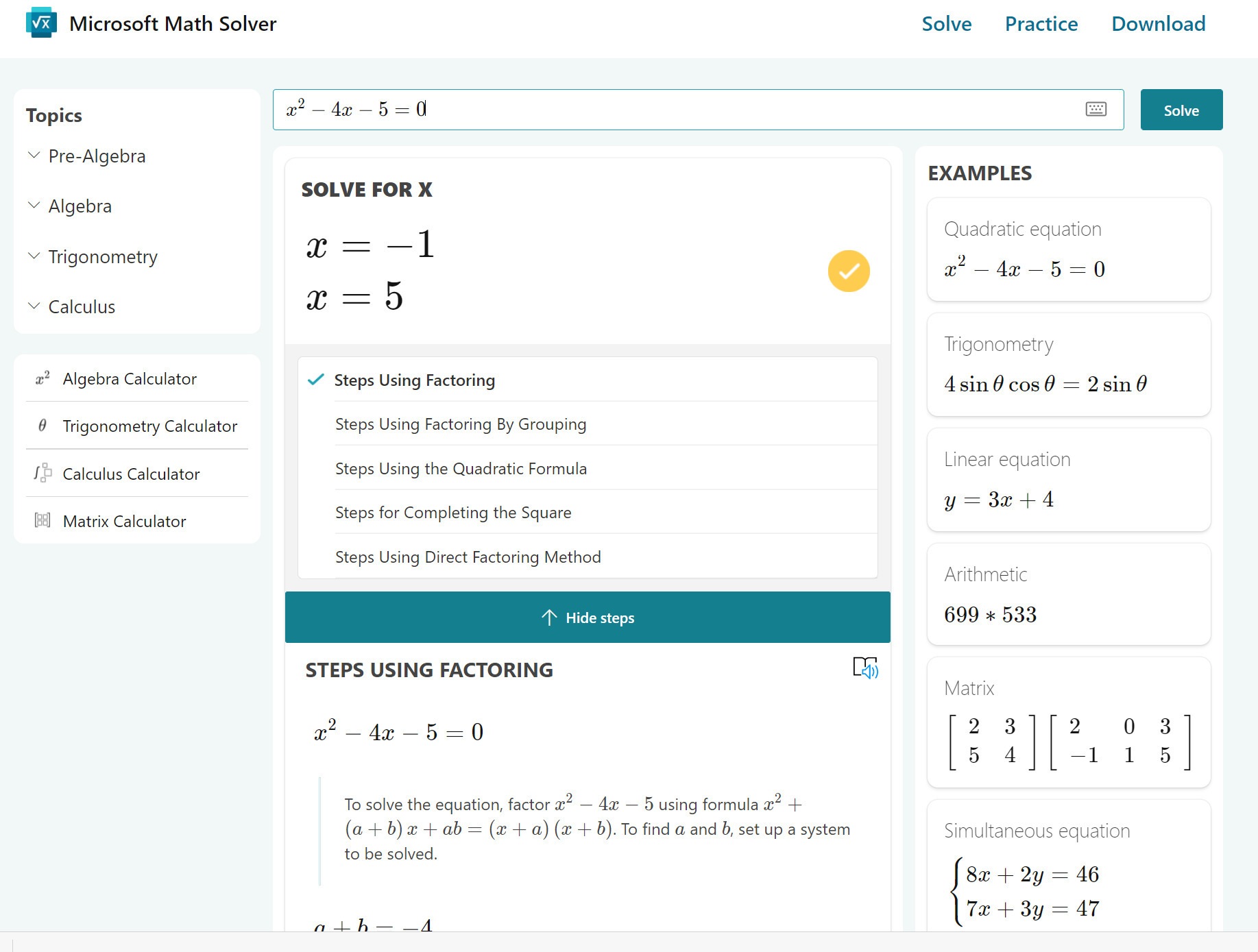Go to the Practice tab

[1041, 24]
